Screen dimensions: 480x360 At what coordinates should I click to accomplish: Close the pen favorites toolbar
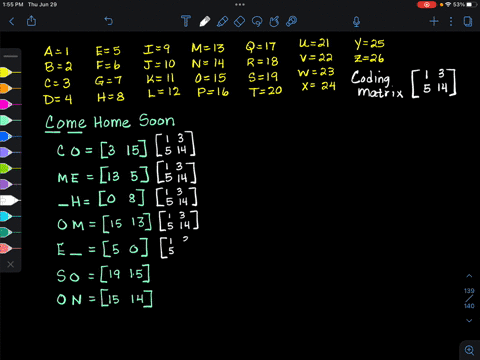pyautogui.click(x=10, y=264)
